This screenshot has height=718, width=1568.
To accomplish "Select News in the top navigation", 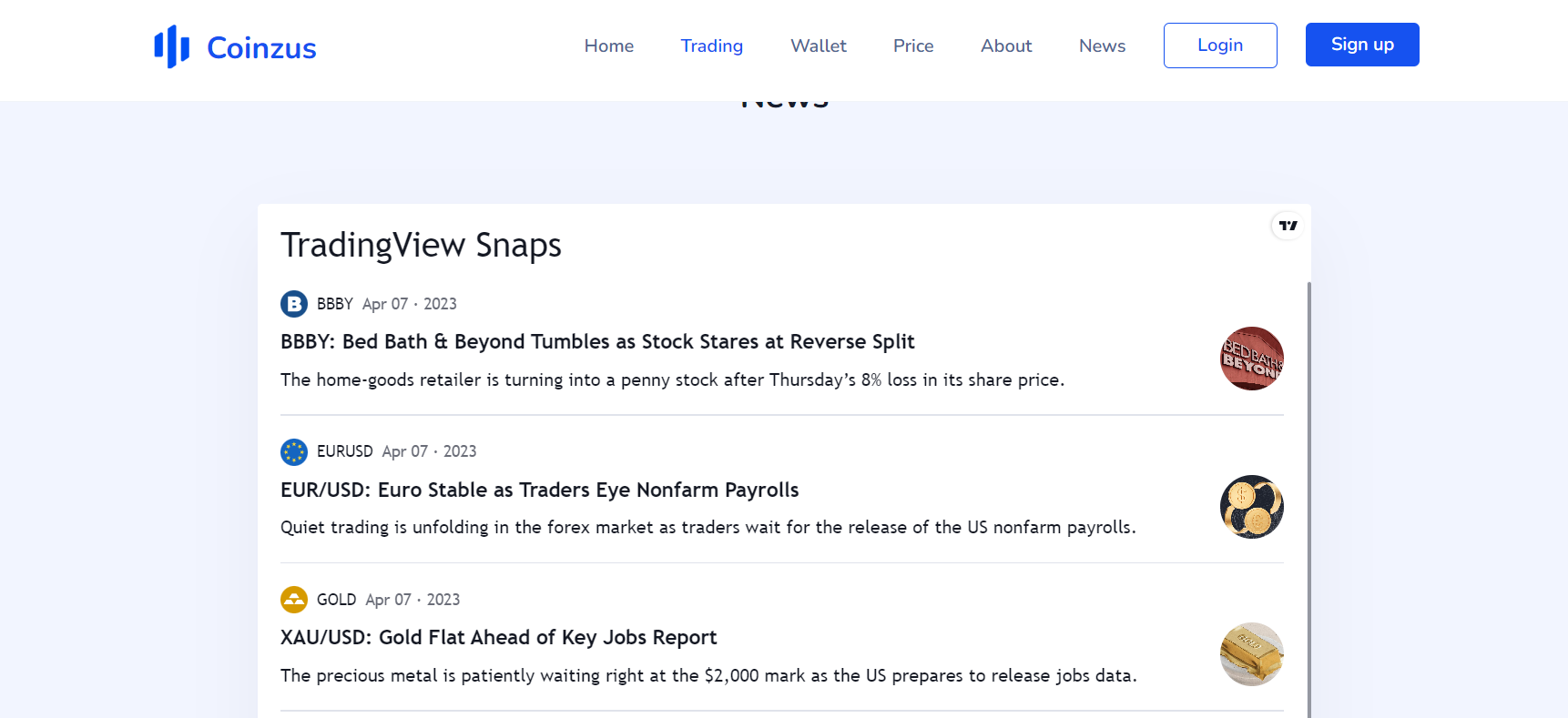I will coord(1102,46).
